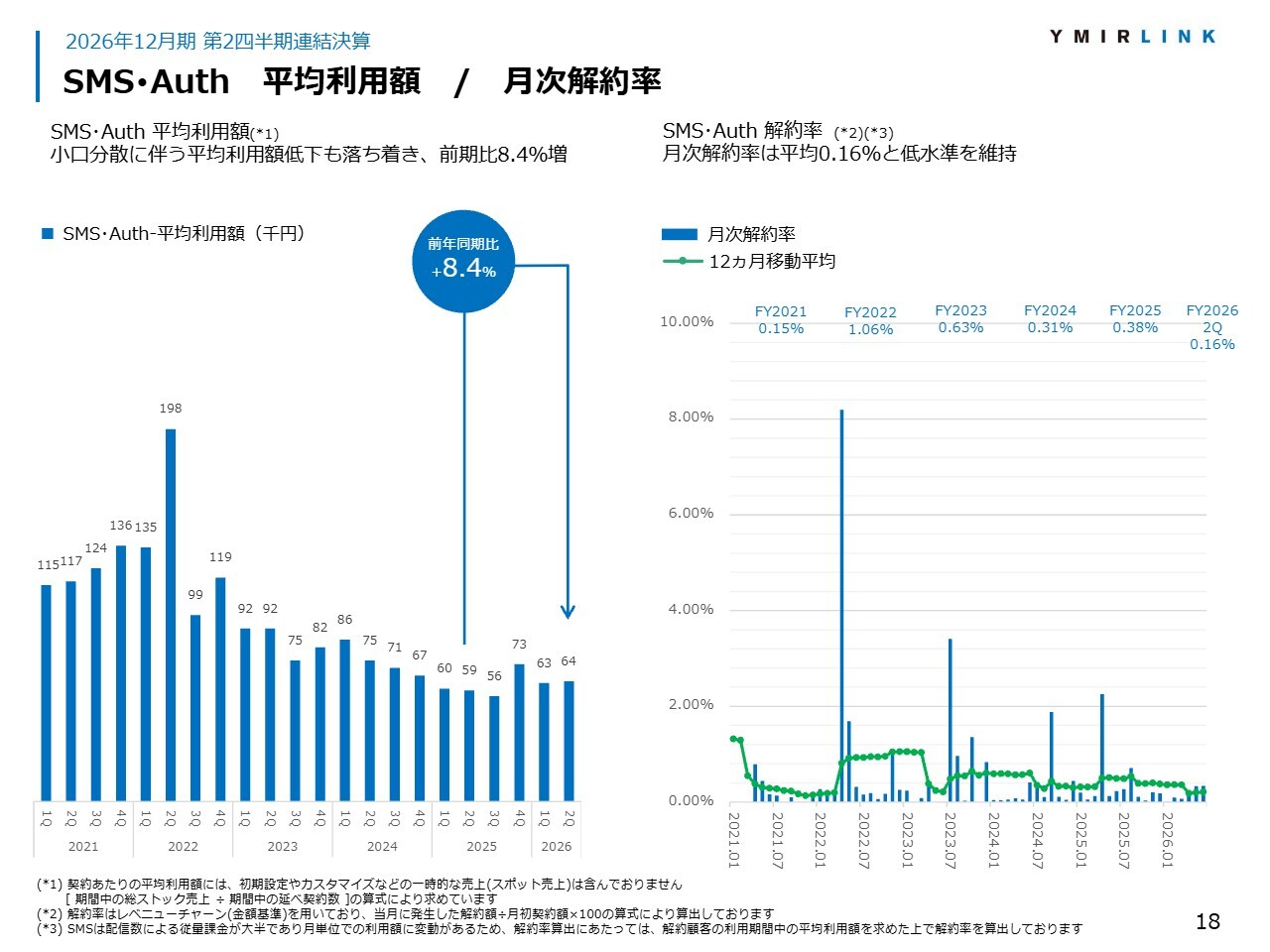This screenshot has height=952, width=1270.
Task: Select the FY2023 0.63% annotation
Action: point(960,319)
